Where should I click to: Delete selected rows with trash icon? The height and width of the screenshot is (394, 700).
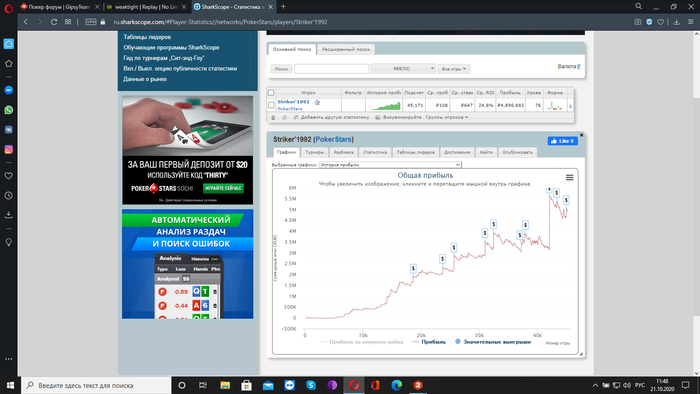pos(273,117)
